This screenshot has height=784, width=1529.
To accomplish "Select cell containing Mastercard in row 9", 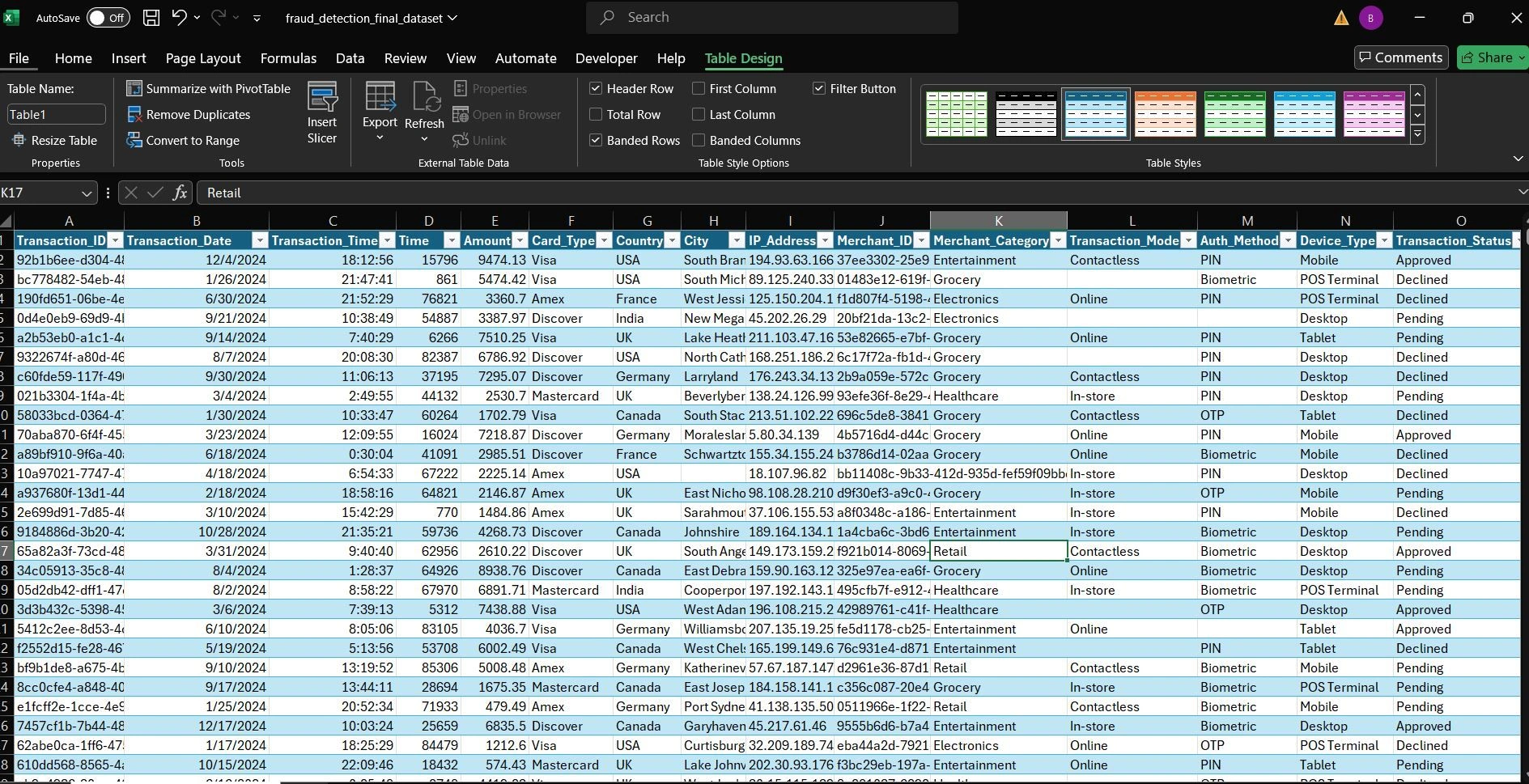I will coord(571,396).
